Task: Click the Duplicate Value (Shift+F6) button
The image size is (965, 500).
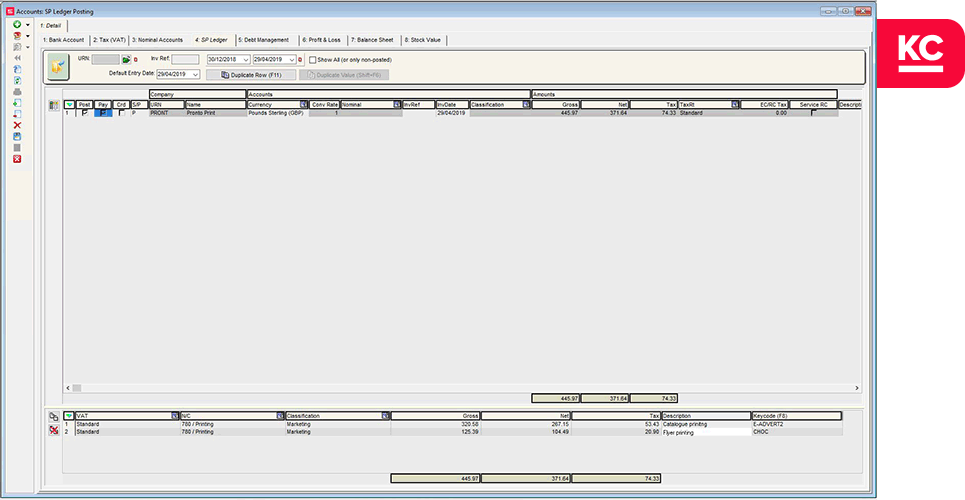Action: (344, 75)
